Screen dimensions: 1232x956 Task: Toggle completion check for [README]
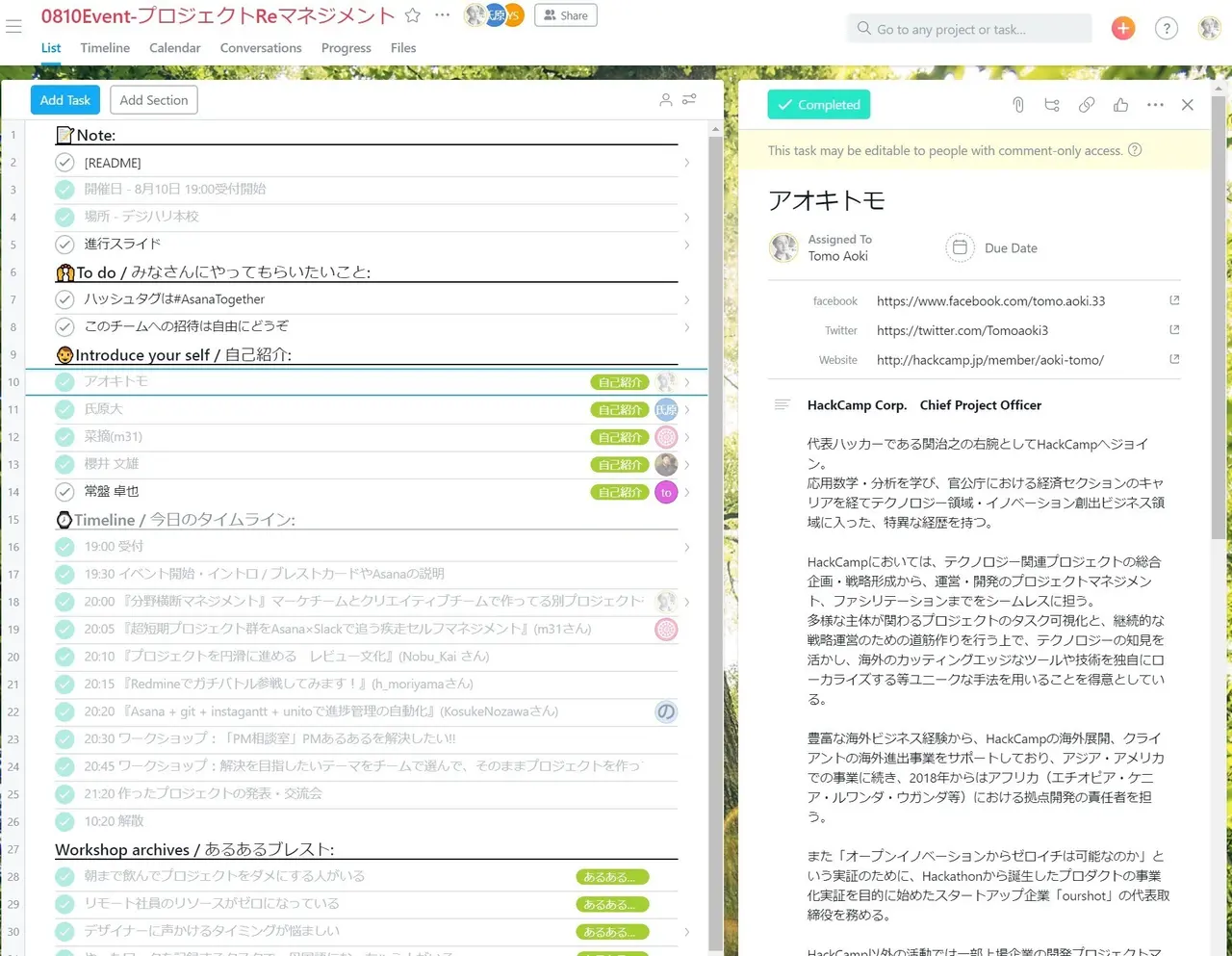coord(64,163)
